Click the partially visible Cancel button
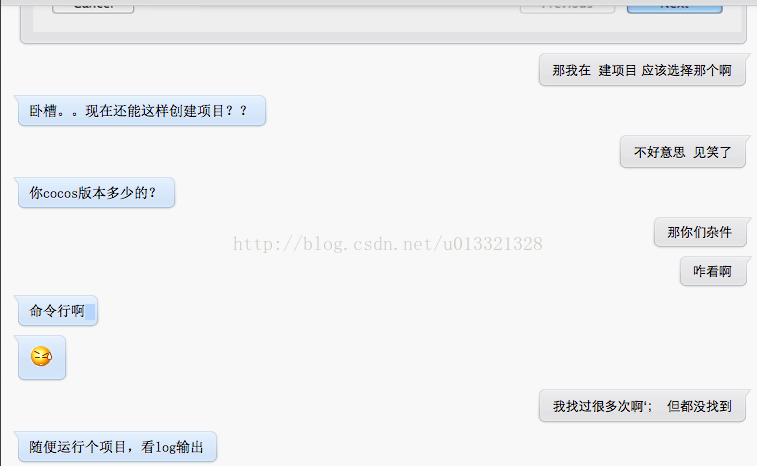Screen dimensions: 757x466 tap(93, 6)
